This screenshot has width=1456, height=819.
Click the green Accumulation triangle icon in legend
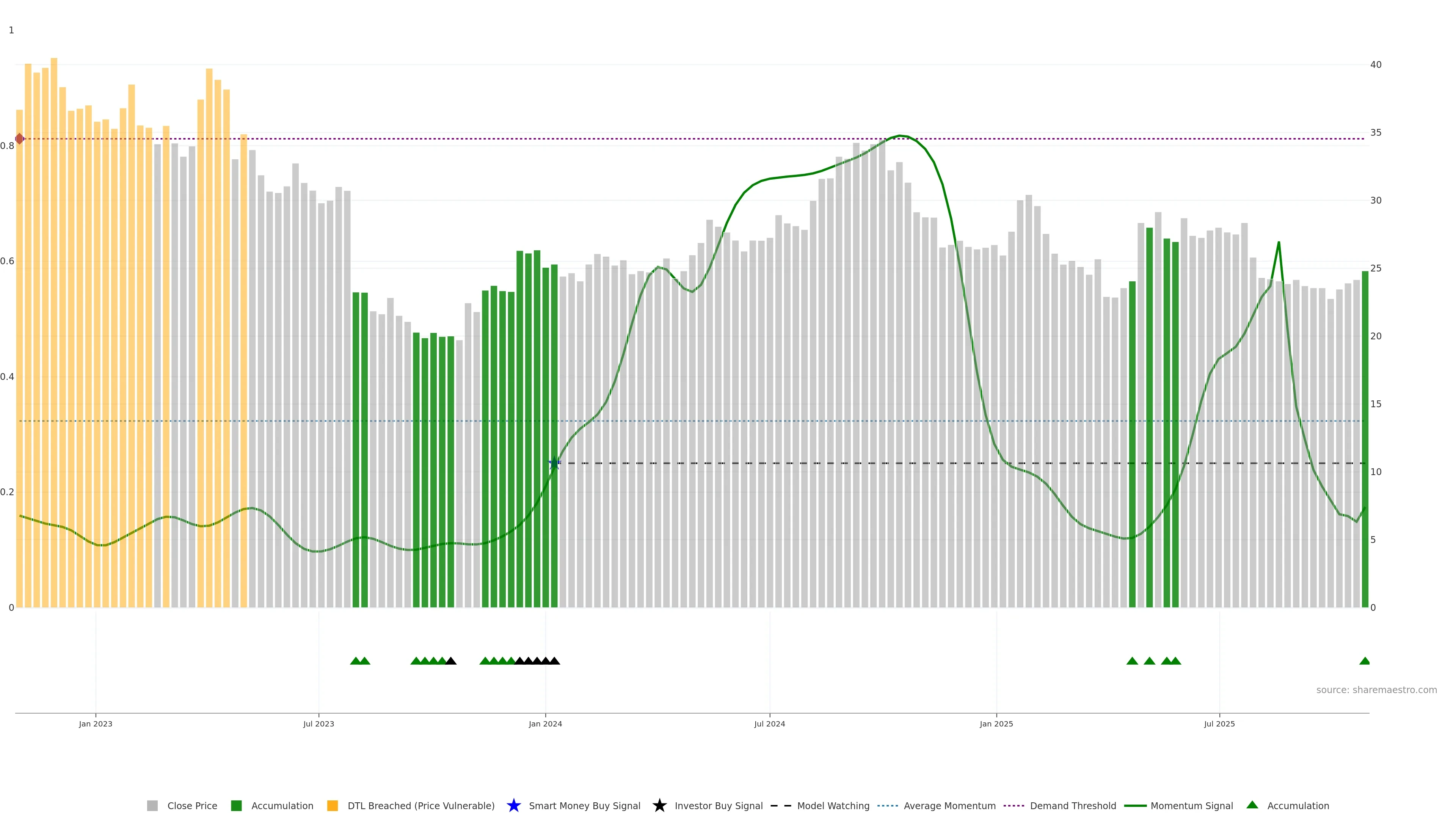pos(1252,805)
